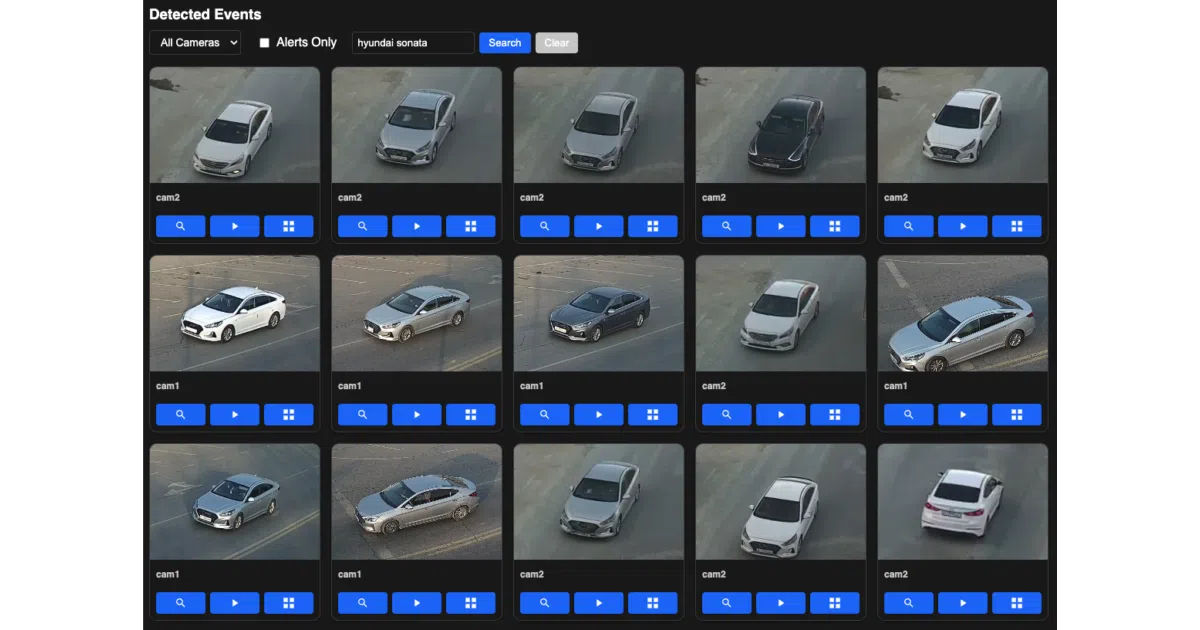Image resolution: width=1200 pixels, height=630 pixels.
Task: Click grid icon under second-row top-right cam1 silver car
Action: click(x=1017, y=414)
